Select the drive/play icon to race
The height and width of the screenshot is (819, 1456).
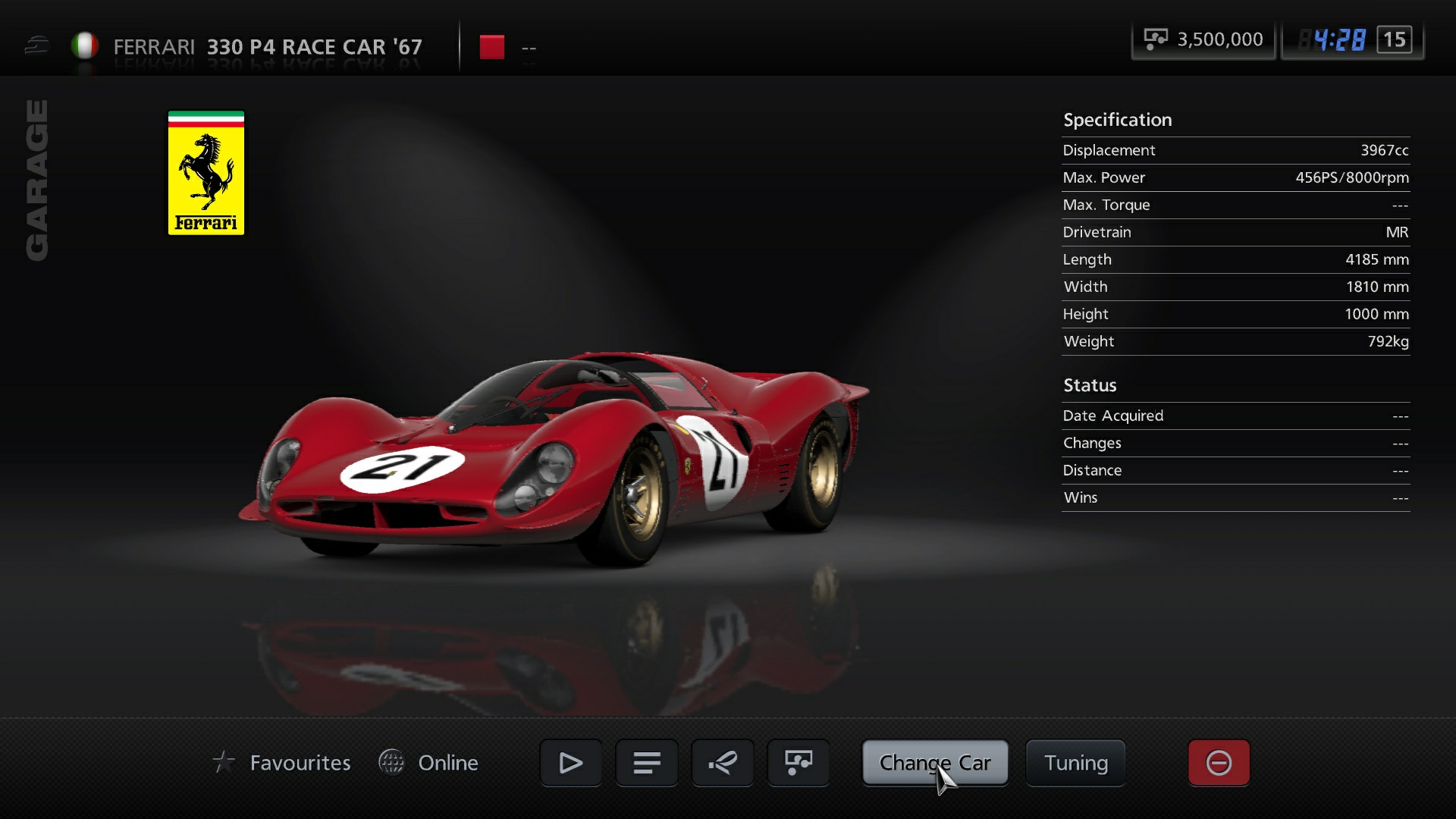click(x=570, y=763)
